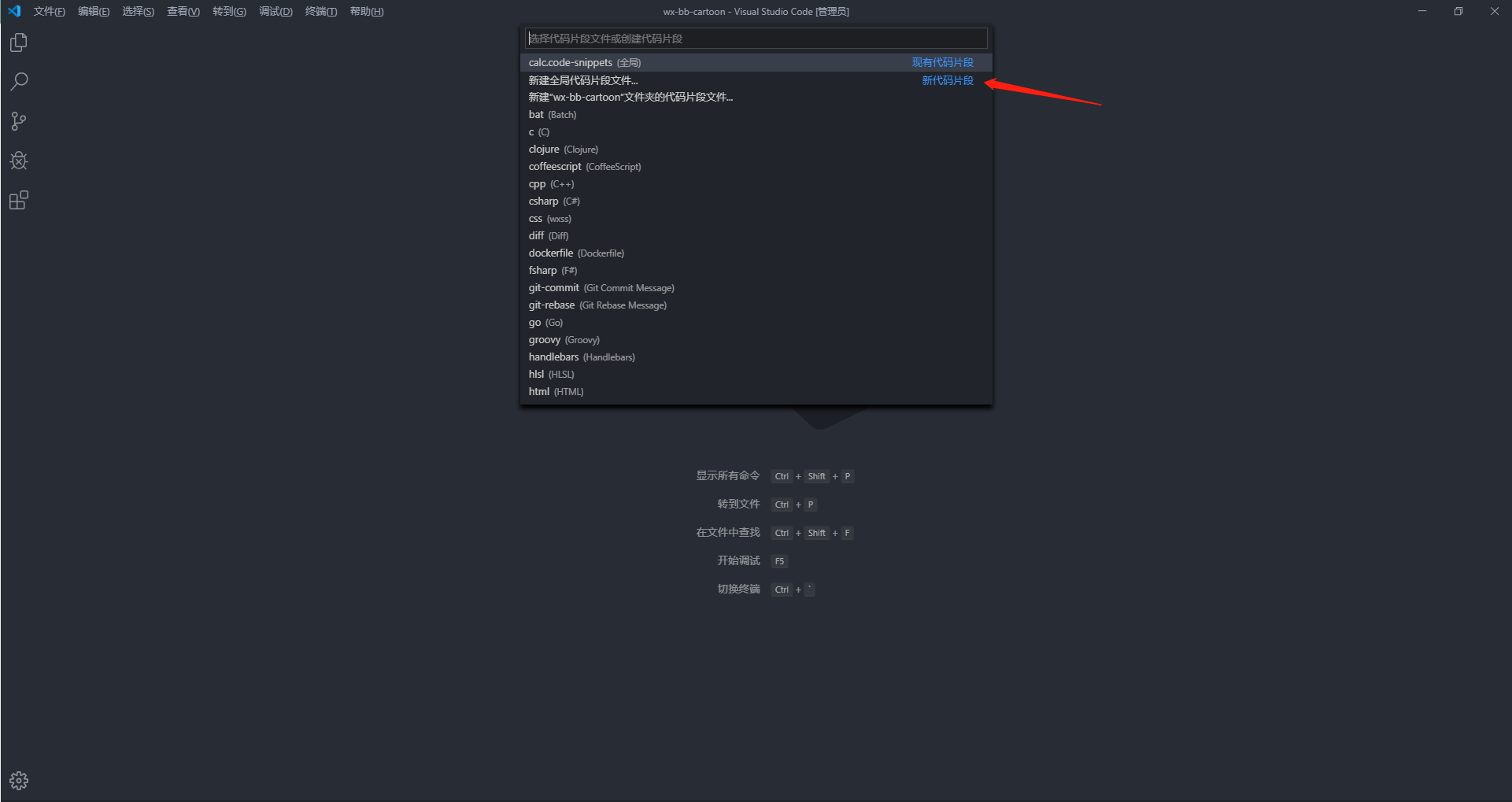The width and height of the screenshot is (1512, 802).
Task: Open the 查看(V) menu
Action: [x=183, y=11]
